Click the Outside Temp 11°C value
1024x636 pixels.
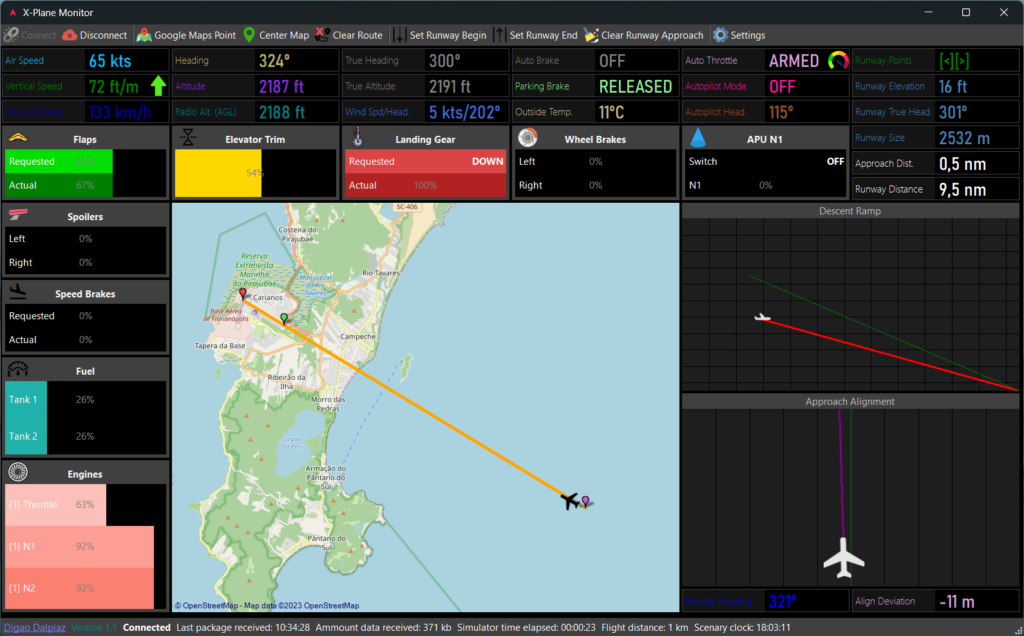click(x=611, y=112)
